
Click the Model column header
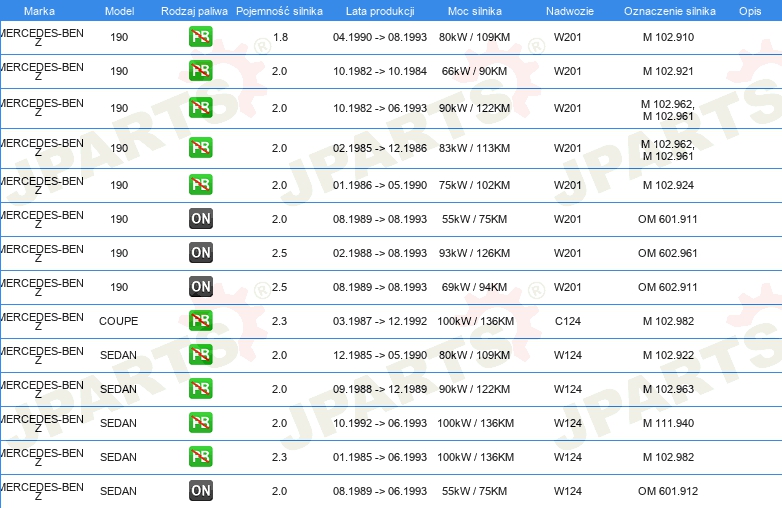click(x=119, y=11)
